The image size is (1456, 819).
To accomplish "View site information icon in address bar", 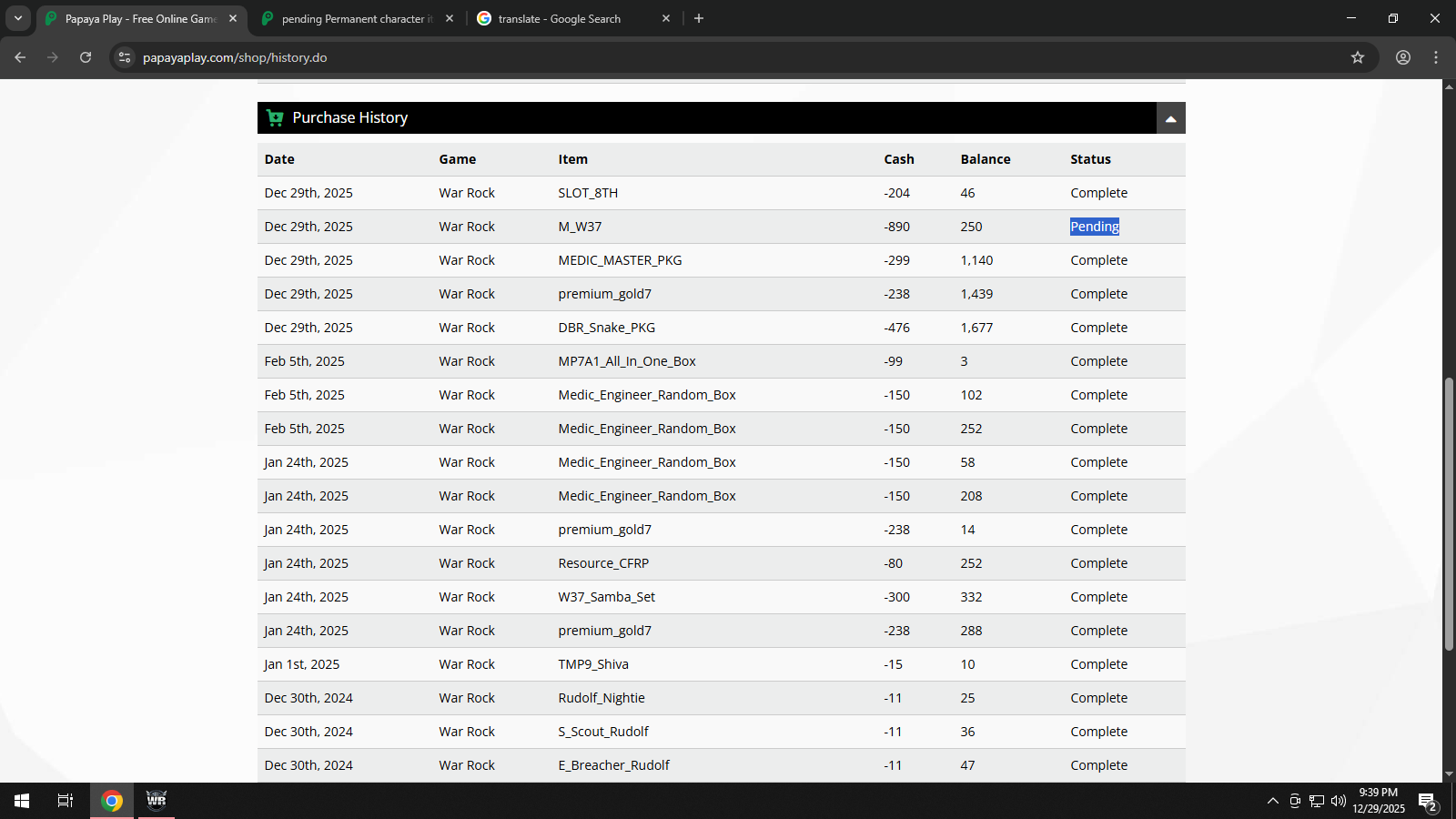I will [x=126, y=57].
